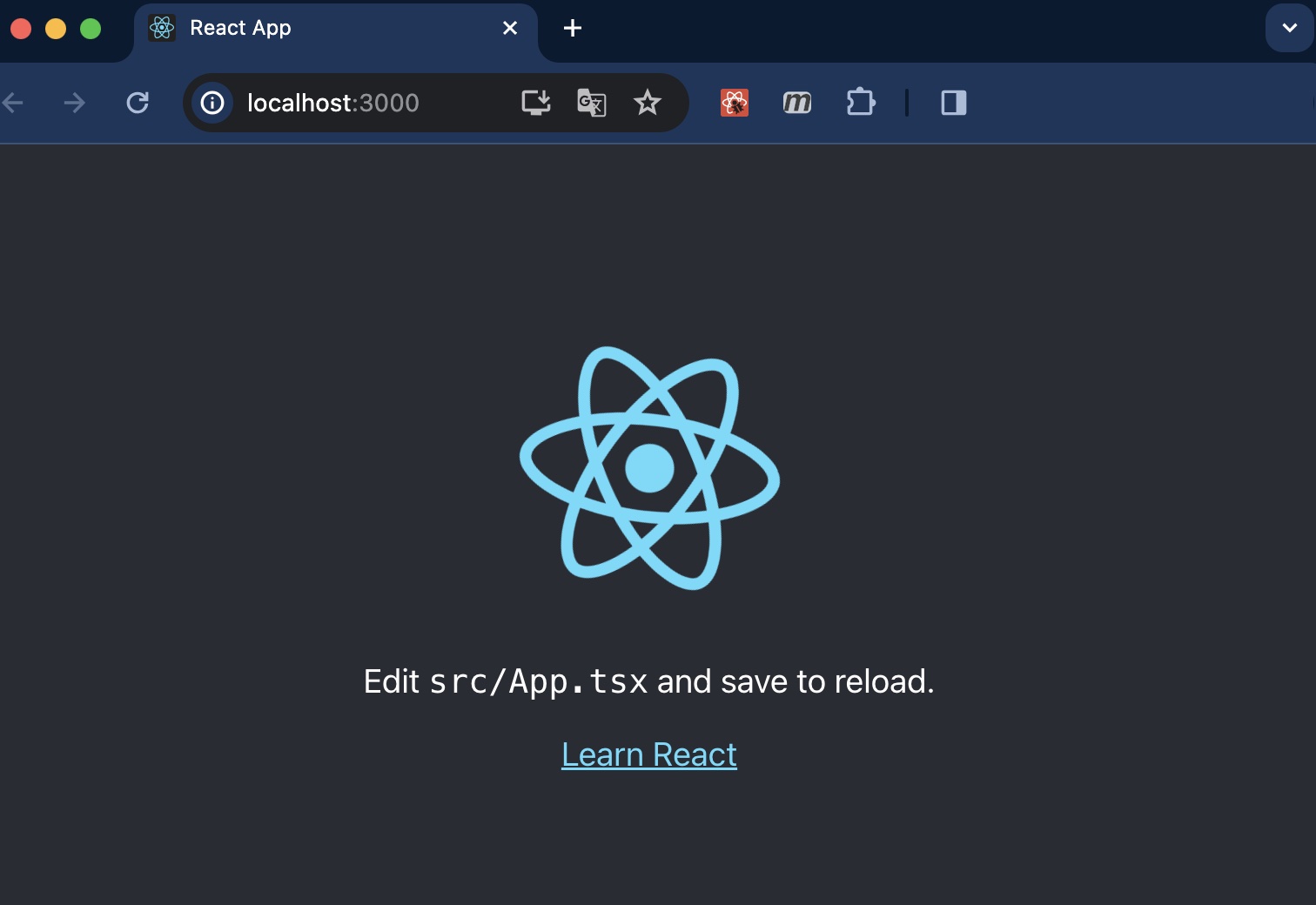This screenshot has height=905, width=1316.
Task: Minimize window with yellow button
Action: point(56,29)
